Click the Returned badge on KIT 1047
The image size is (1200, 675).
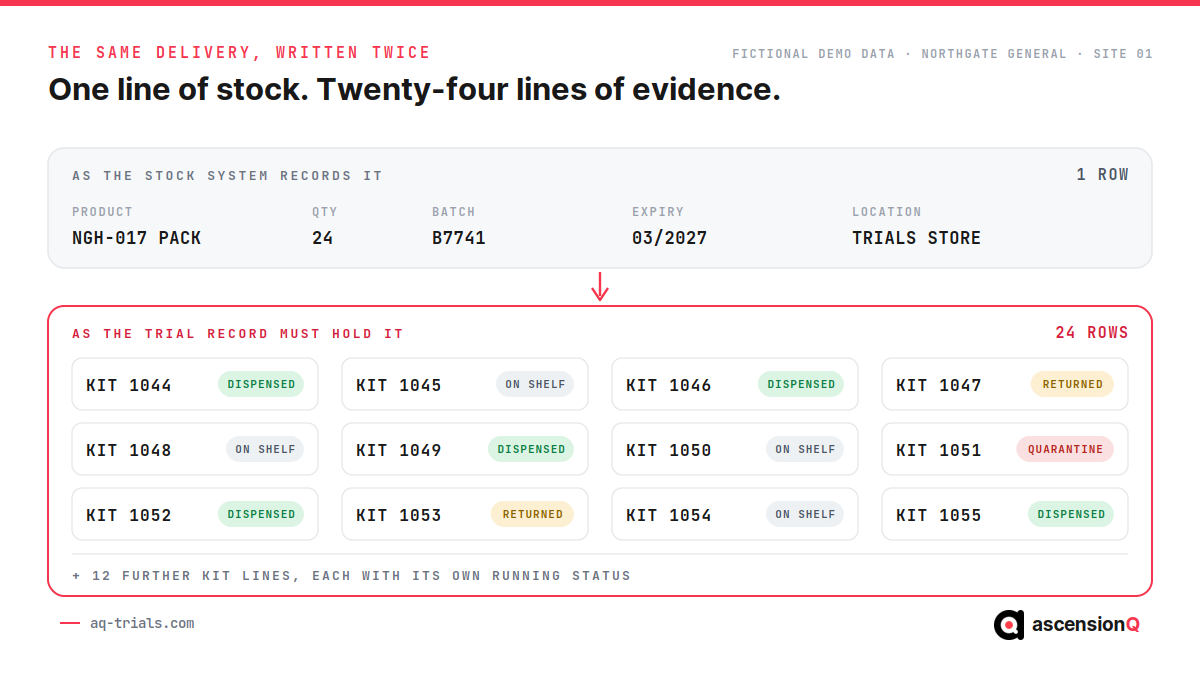[1073, 384]
